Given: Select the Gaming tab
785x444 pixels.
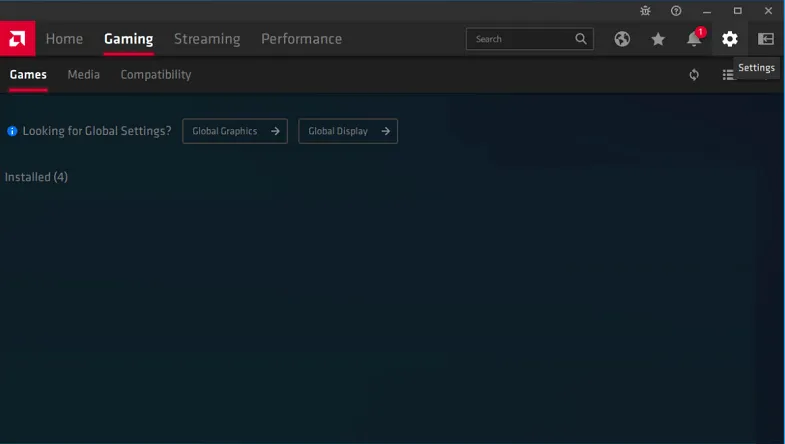Looking at the screenshot, I should (x=129, y=39).
